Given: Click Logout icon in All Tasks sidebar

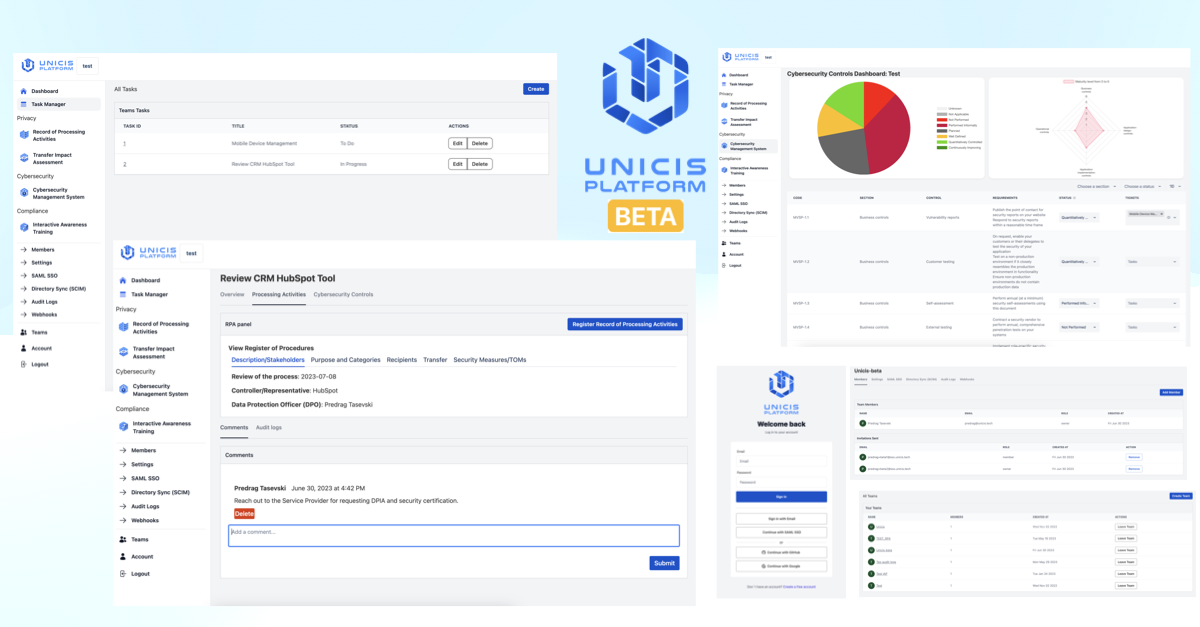Looking at the screenshot, I should [24, 364].
